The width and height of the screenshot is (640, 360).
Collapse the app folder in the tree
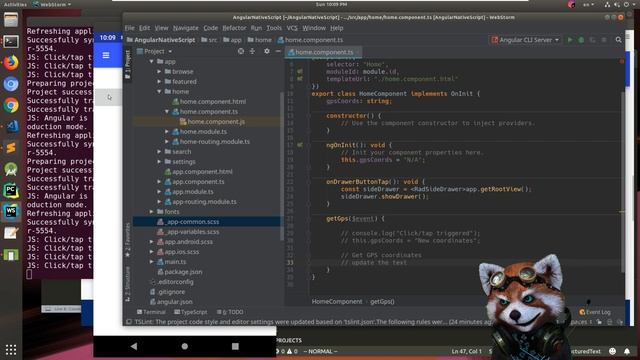click(152, 62)
